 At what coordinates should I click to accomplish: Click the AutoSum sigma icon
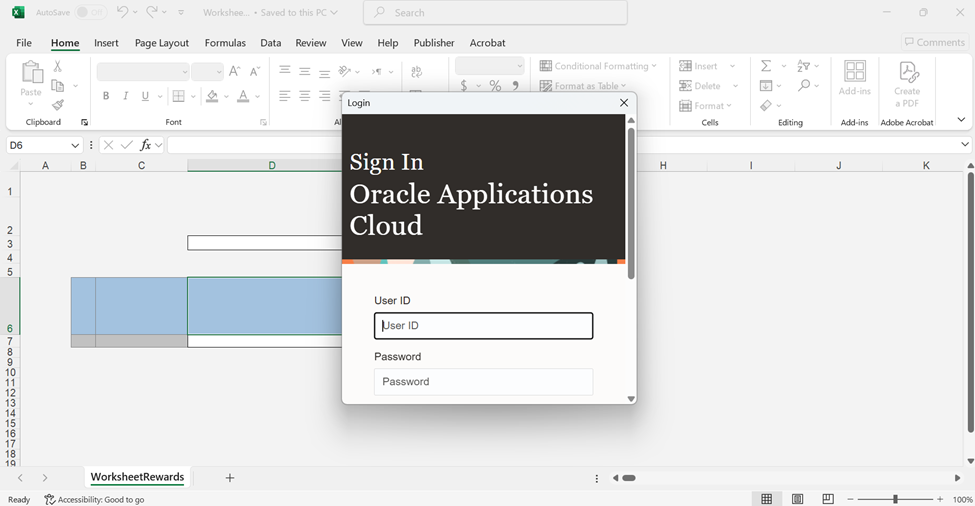tap(766, 66)
